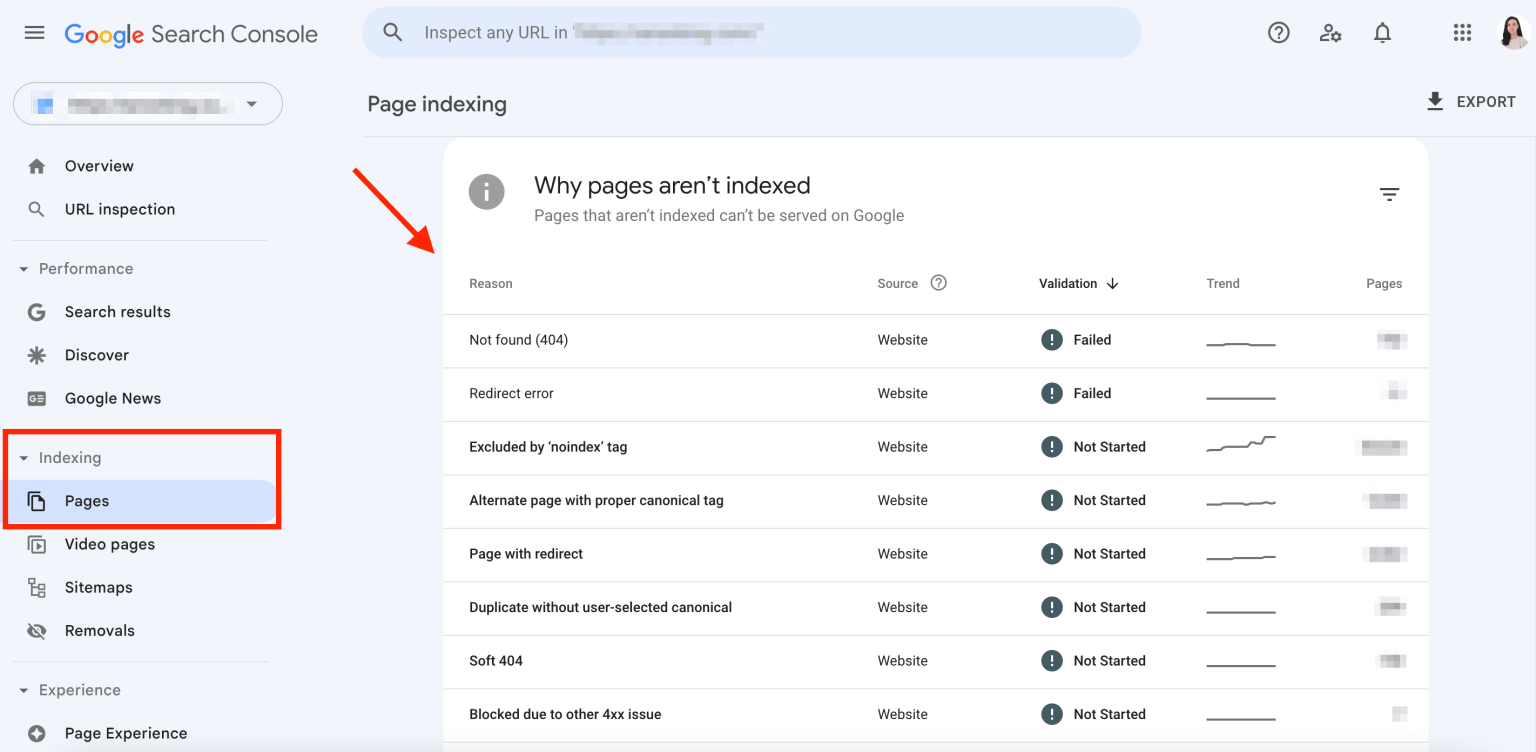Click the Inspect any URL search field
Image resolution: width=1536 pixels, height=752 pixels.
point(751,33)
